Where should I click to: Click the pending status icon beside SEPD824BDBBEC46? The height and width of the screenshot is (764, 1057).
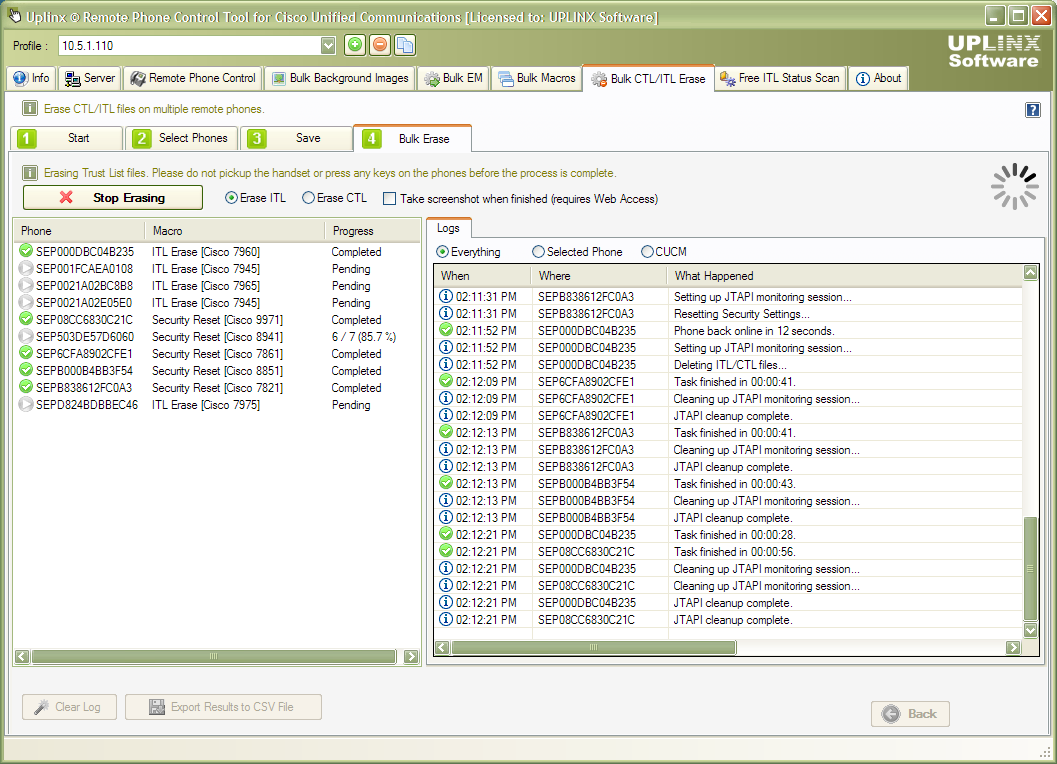tap(25, 404)
